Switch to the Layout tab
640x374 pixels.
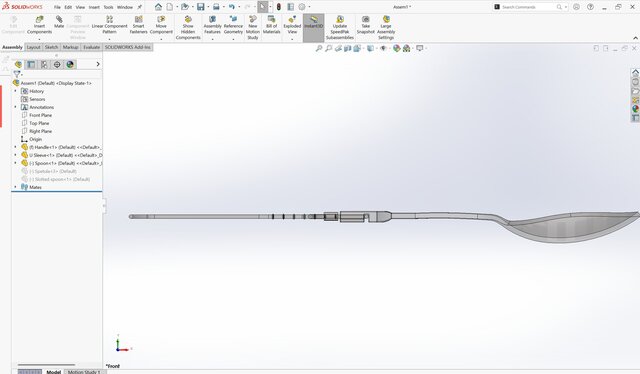click(33, 47)
